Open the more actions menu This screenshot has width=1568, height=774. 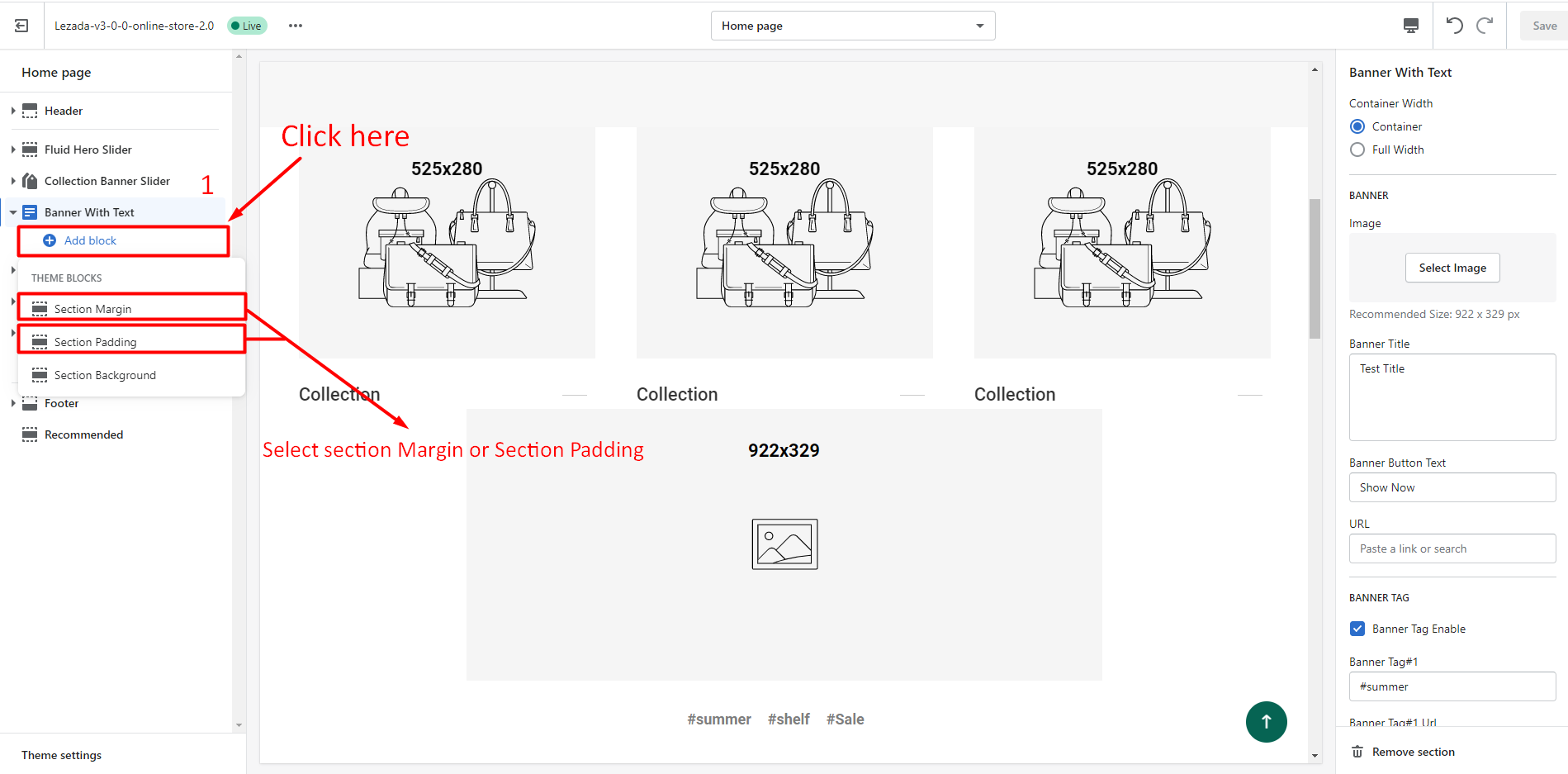(x=295, y=26)
